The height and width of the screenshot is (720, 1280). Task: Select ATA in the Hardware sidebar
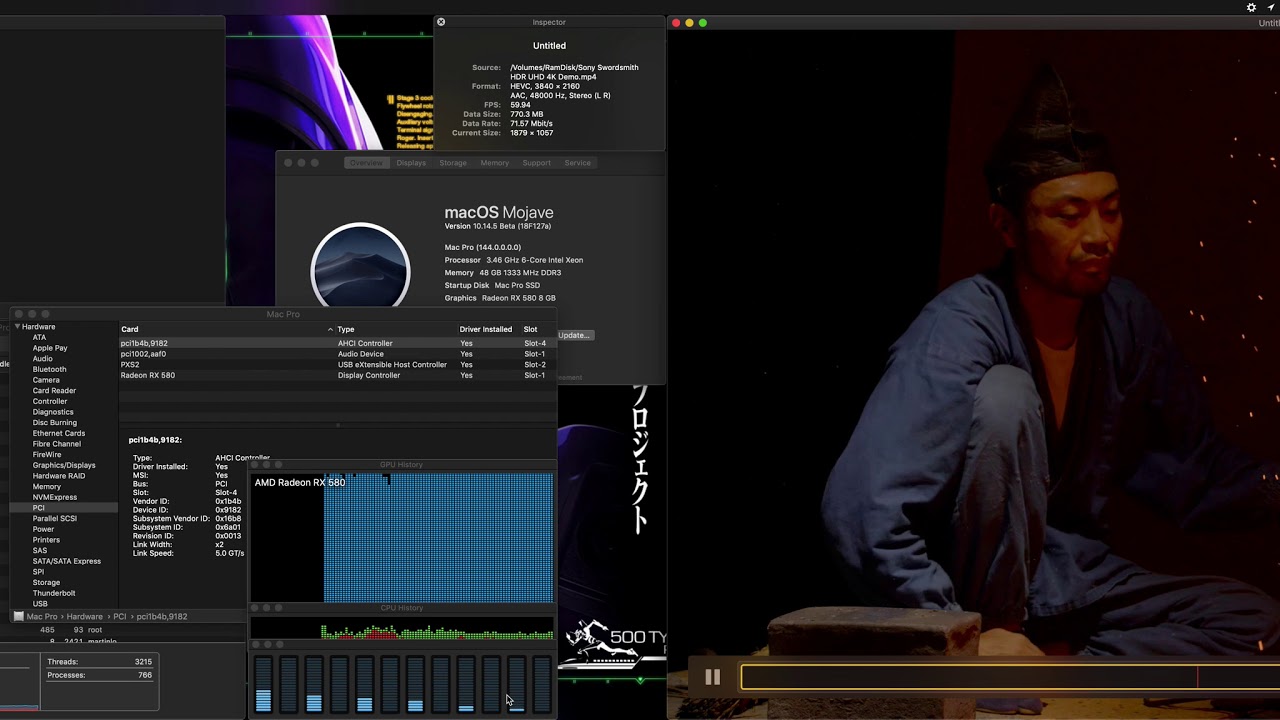[x=39, y=338]
